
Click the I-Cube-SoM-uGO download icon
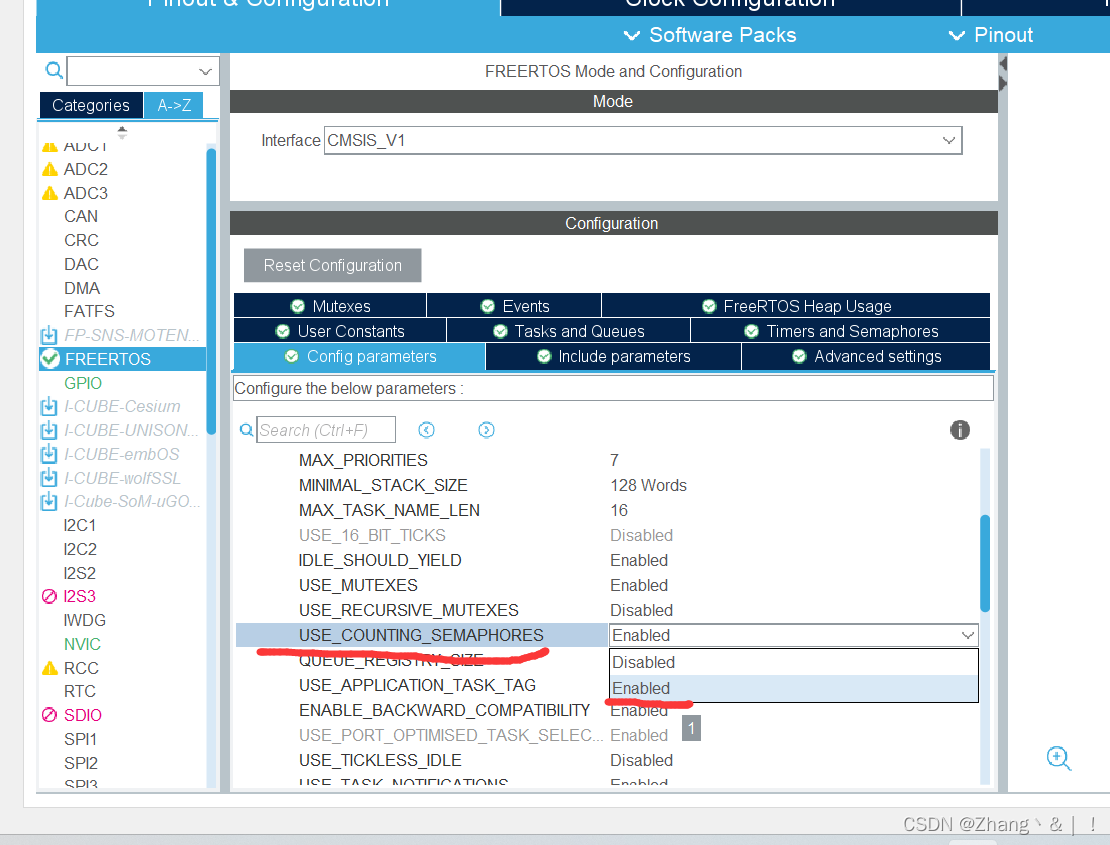[x=49, y=502]
